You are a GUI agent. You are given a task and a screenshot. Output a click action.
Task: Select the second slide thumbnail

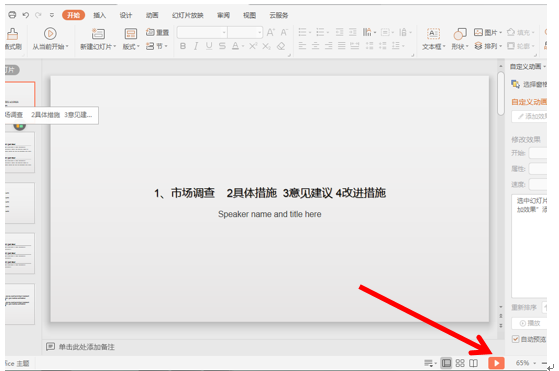[20, 153]
